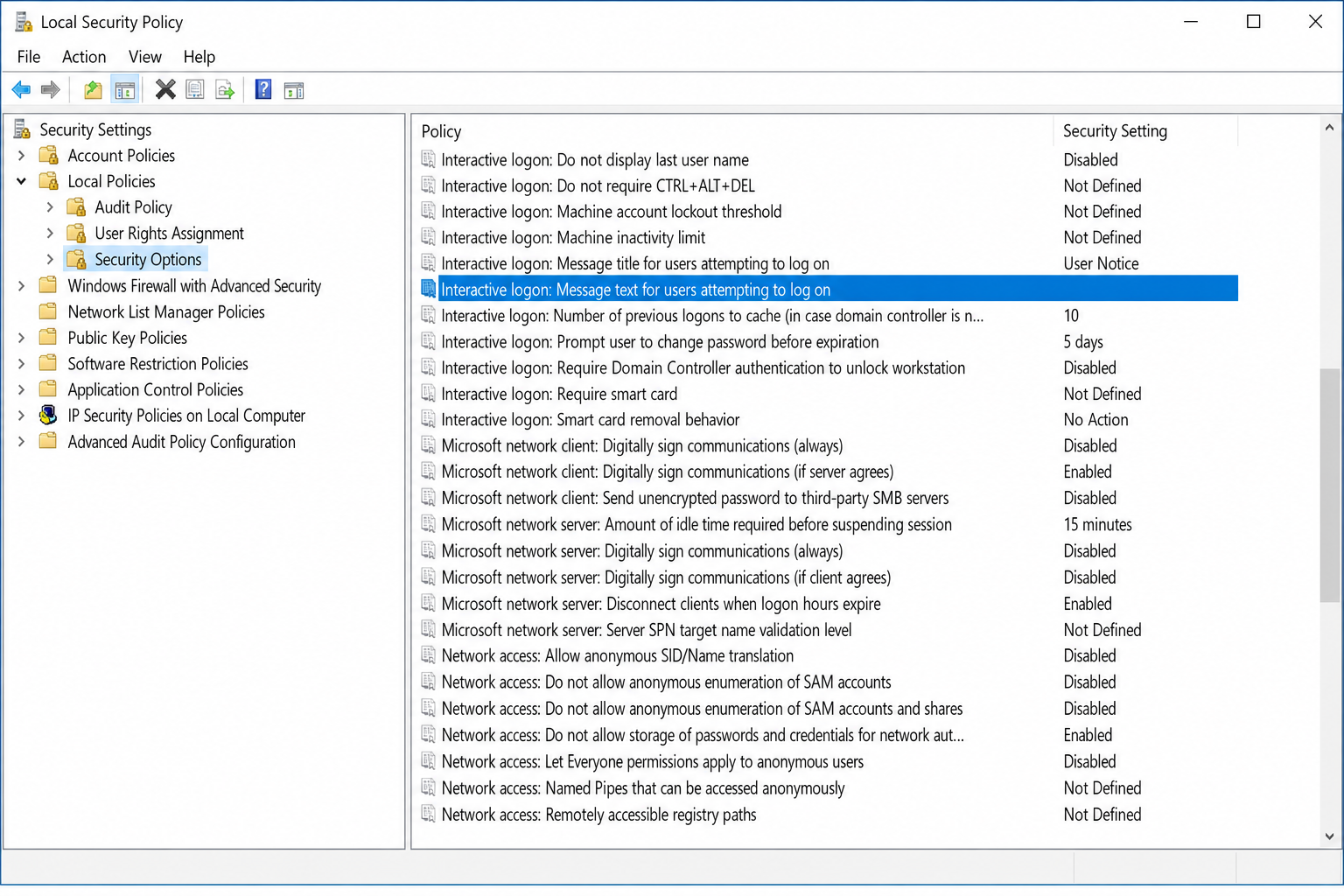This screenshot has height=896, width=1344.
Task: Select Security Options tree item label
Action: point(148,260)
